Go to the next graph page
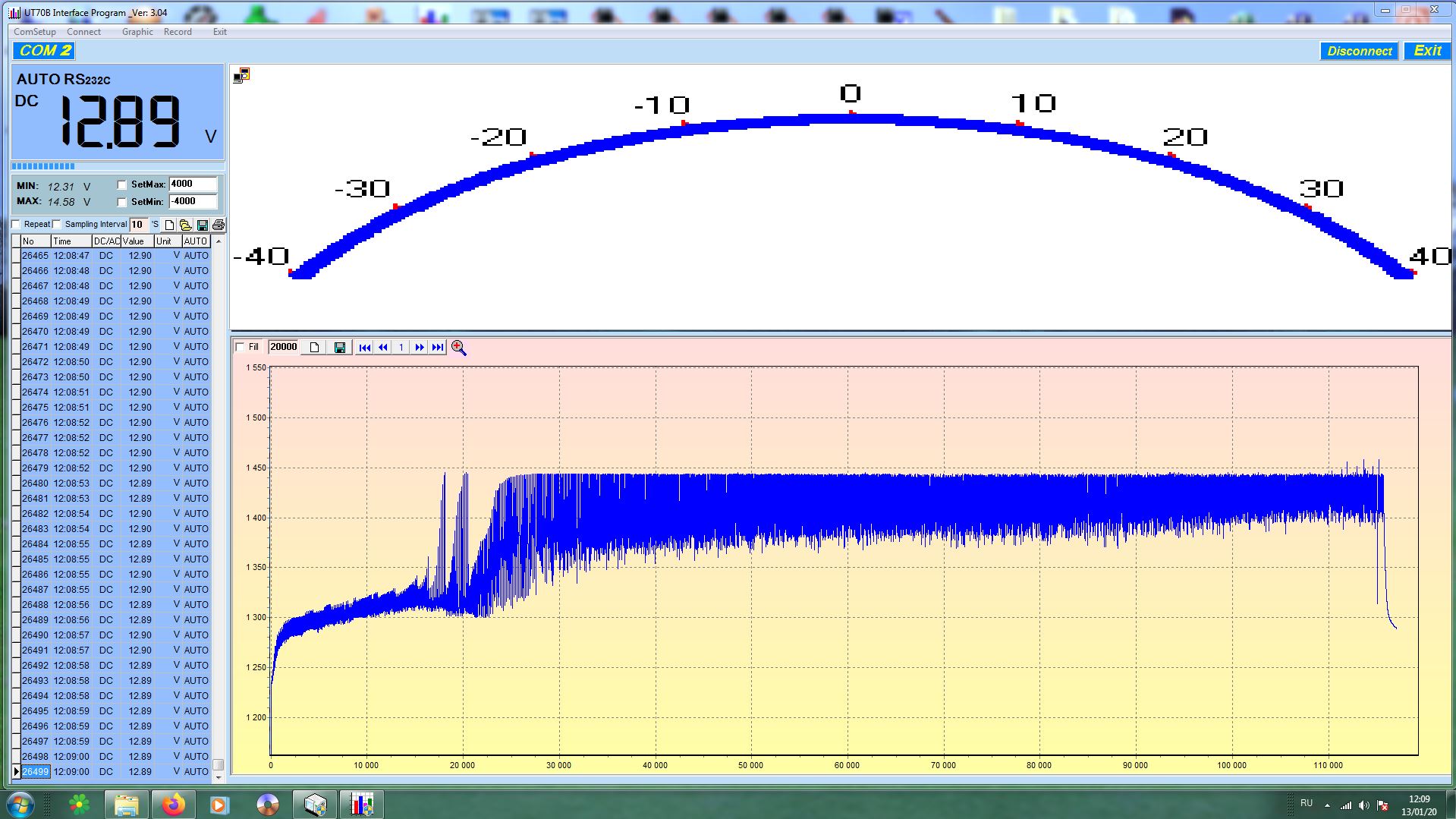 pos(420,348)
